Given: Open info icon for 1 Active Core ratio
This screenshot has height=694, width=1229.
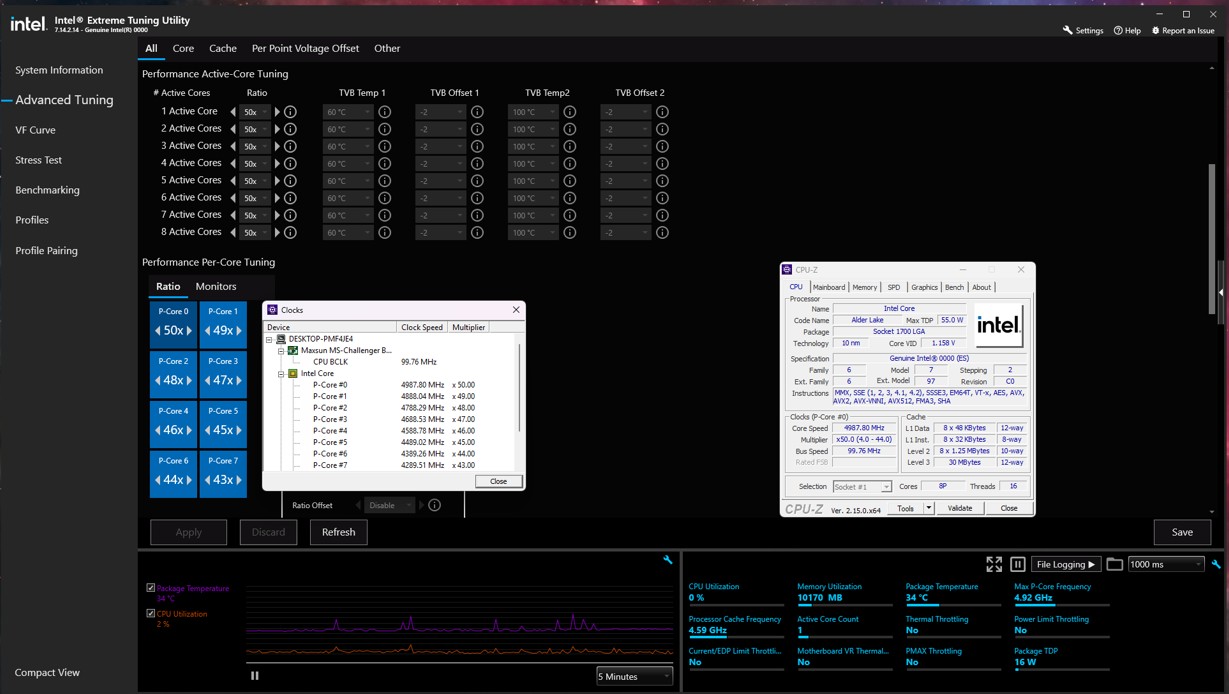Looking at the screenshot, I should [x=290, y=112].
